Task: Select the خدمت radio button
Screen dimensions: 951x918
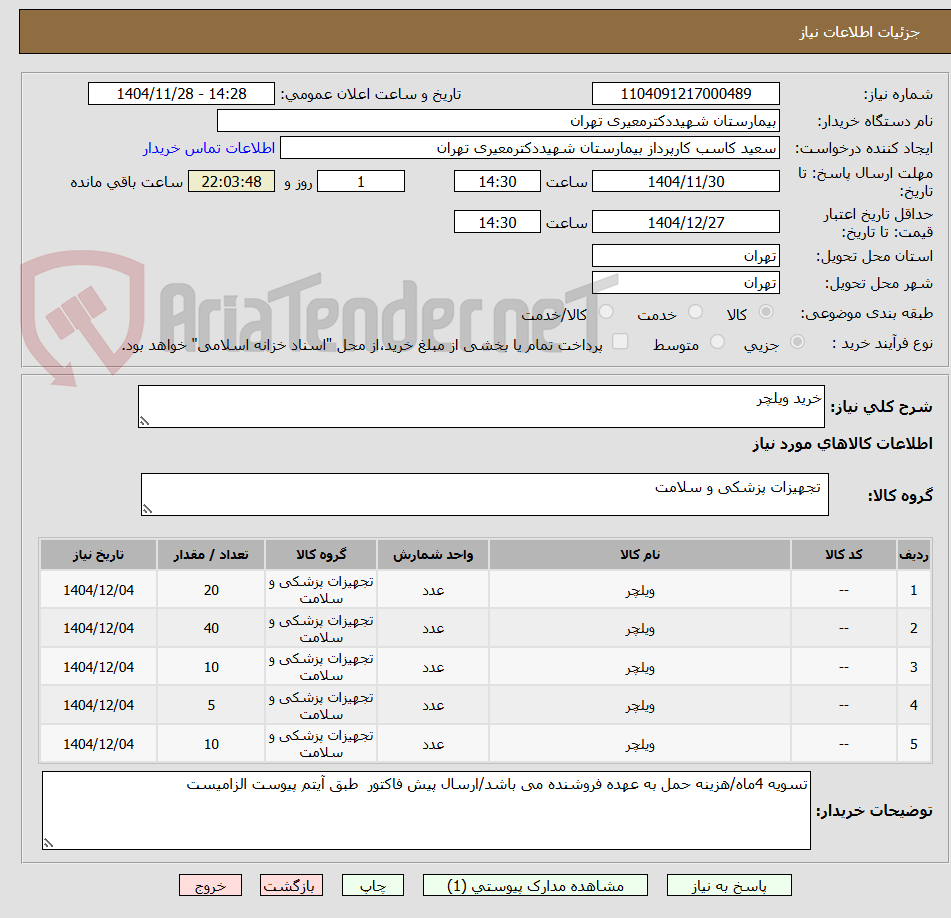Action: click(695, 312)
